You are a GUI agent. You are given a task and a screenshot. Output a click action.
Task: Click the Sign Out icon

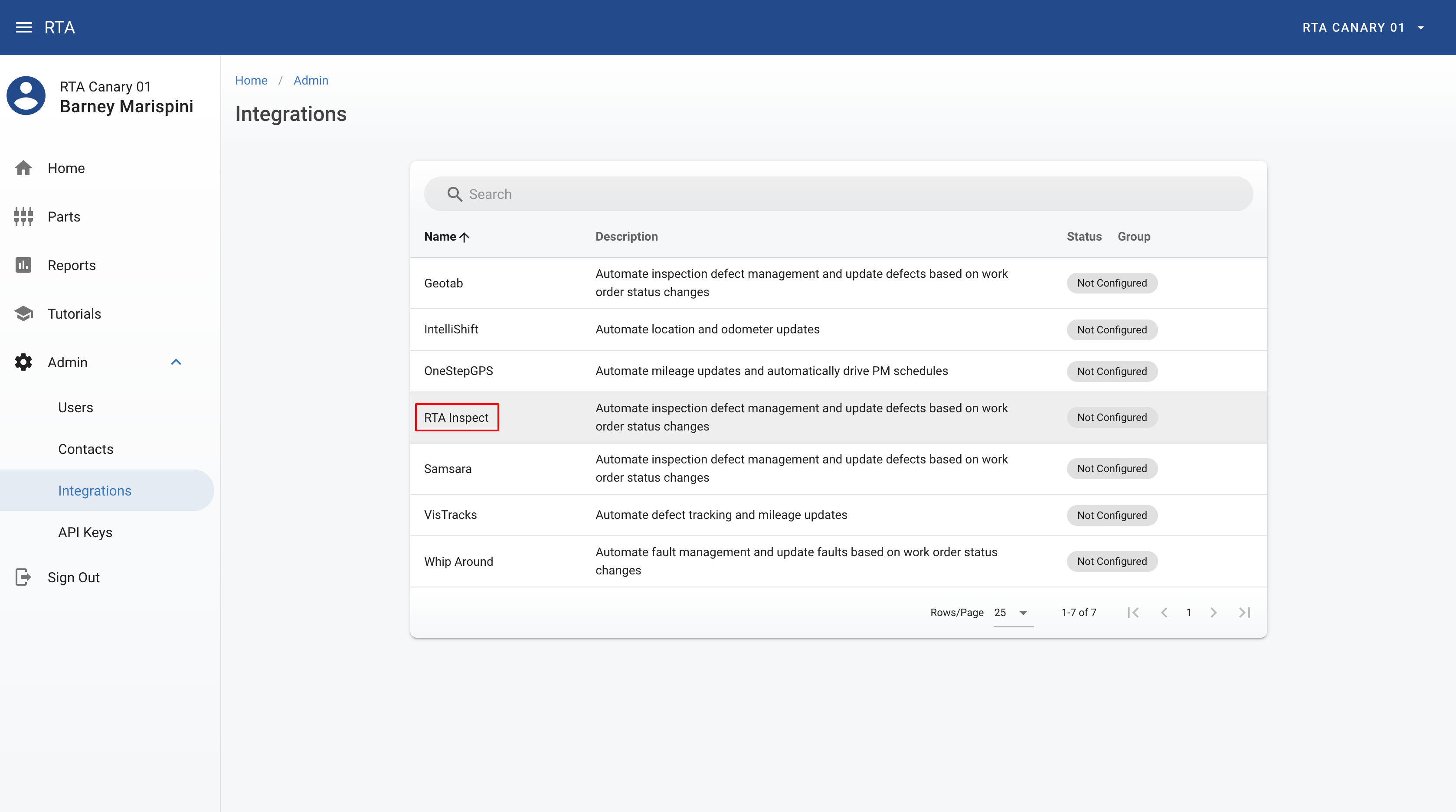(23, 577)
